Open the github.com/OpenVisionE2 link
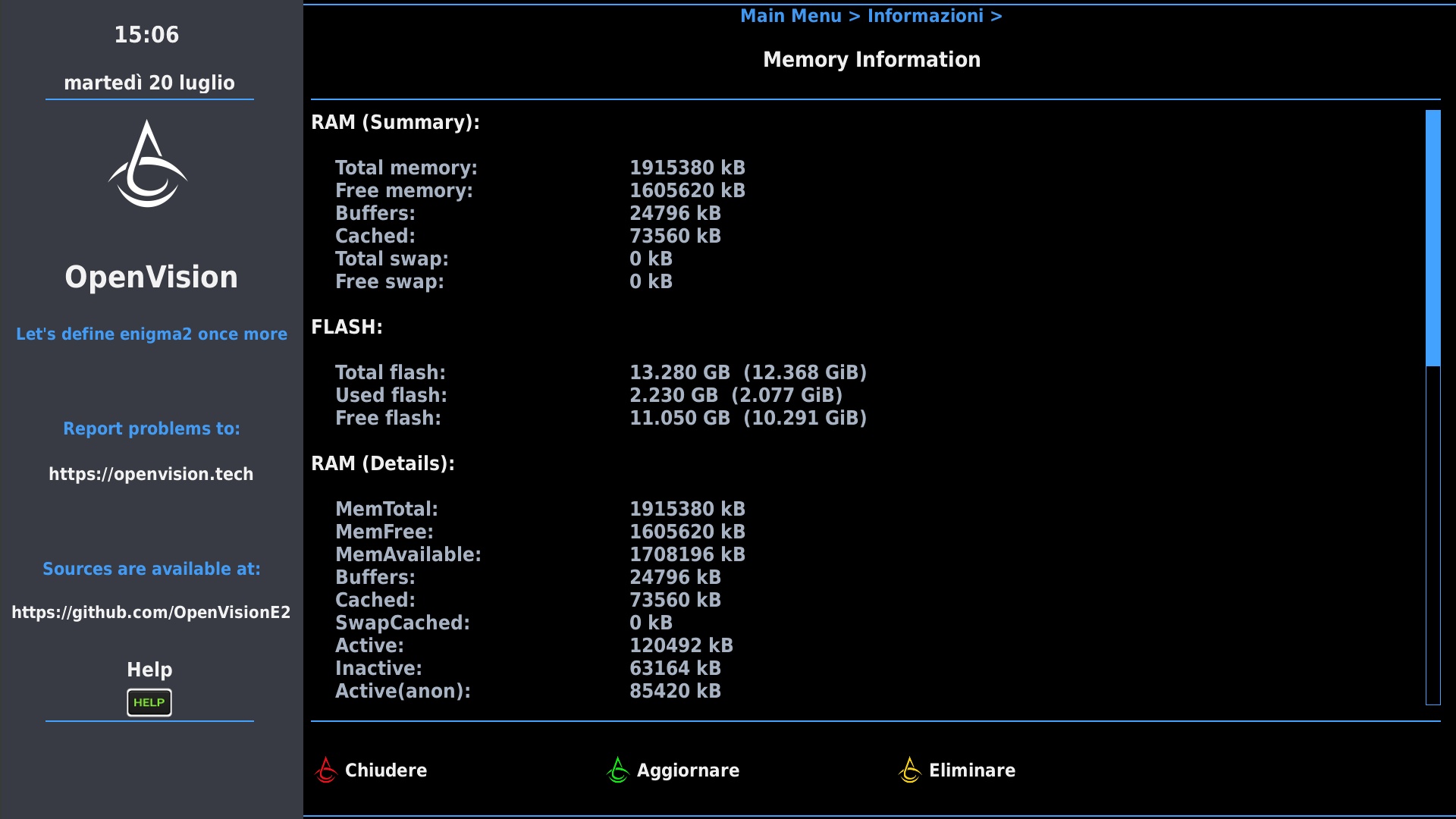Image resolution: width=1456 pixels, height=819 pixels. coord(151,613)
